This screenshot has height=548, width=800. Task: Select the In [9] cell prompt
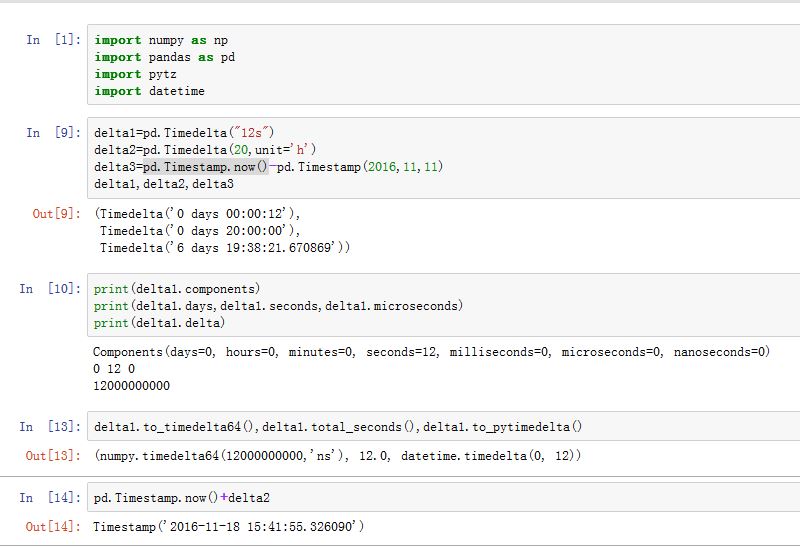click(x=47, y=132)
